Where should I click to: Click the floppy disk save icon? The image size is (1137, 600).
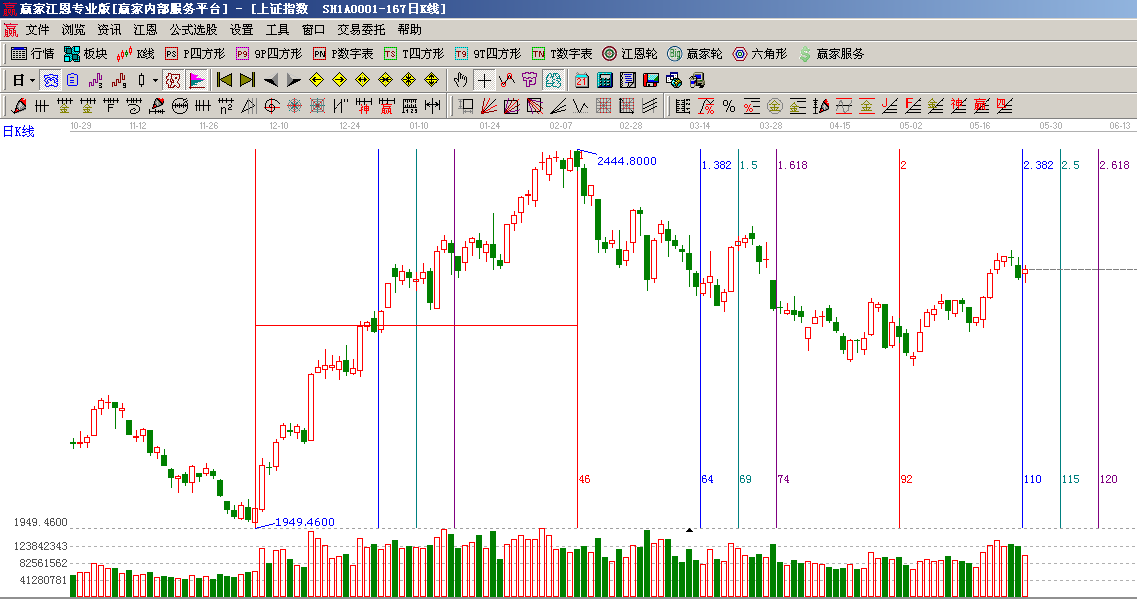[651, 80]
